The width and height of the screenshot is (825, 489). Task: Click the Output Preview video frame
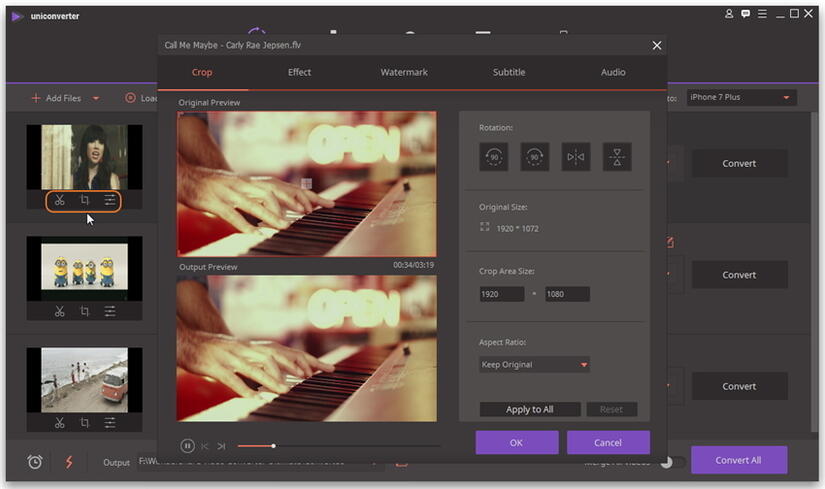(307, 348)
